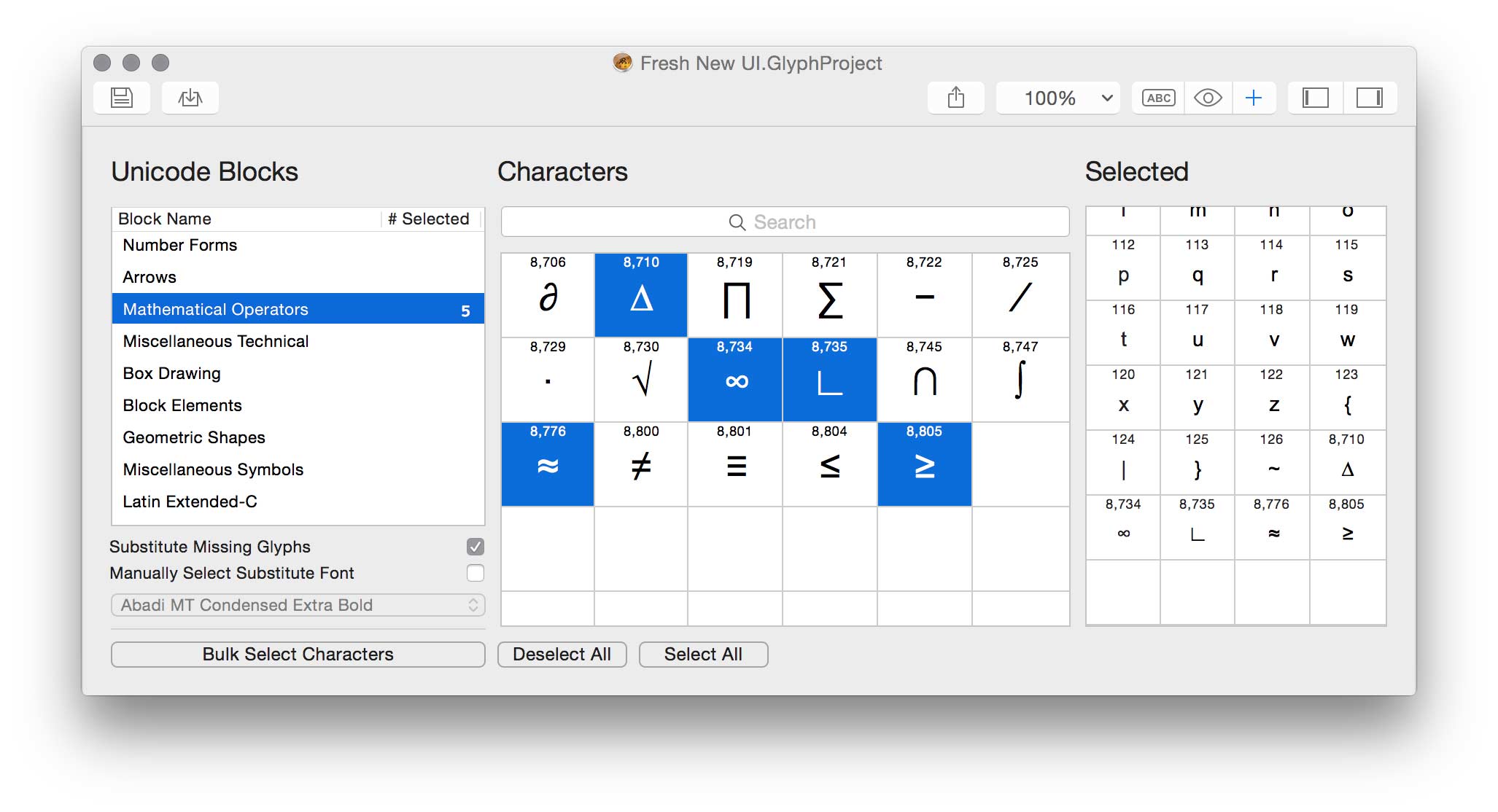Deselect the almost equal character 8,776 in Characters
This screenshot has width=1498, height=812.
548,464
